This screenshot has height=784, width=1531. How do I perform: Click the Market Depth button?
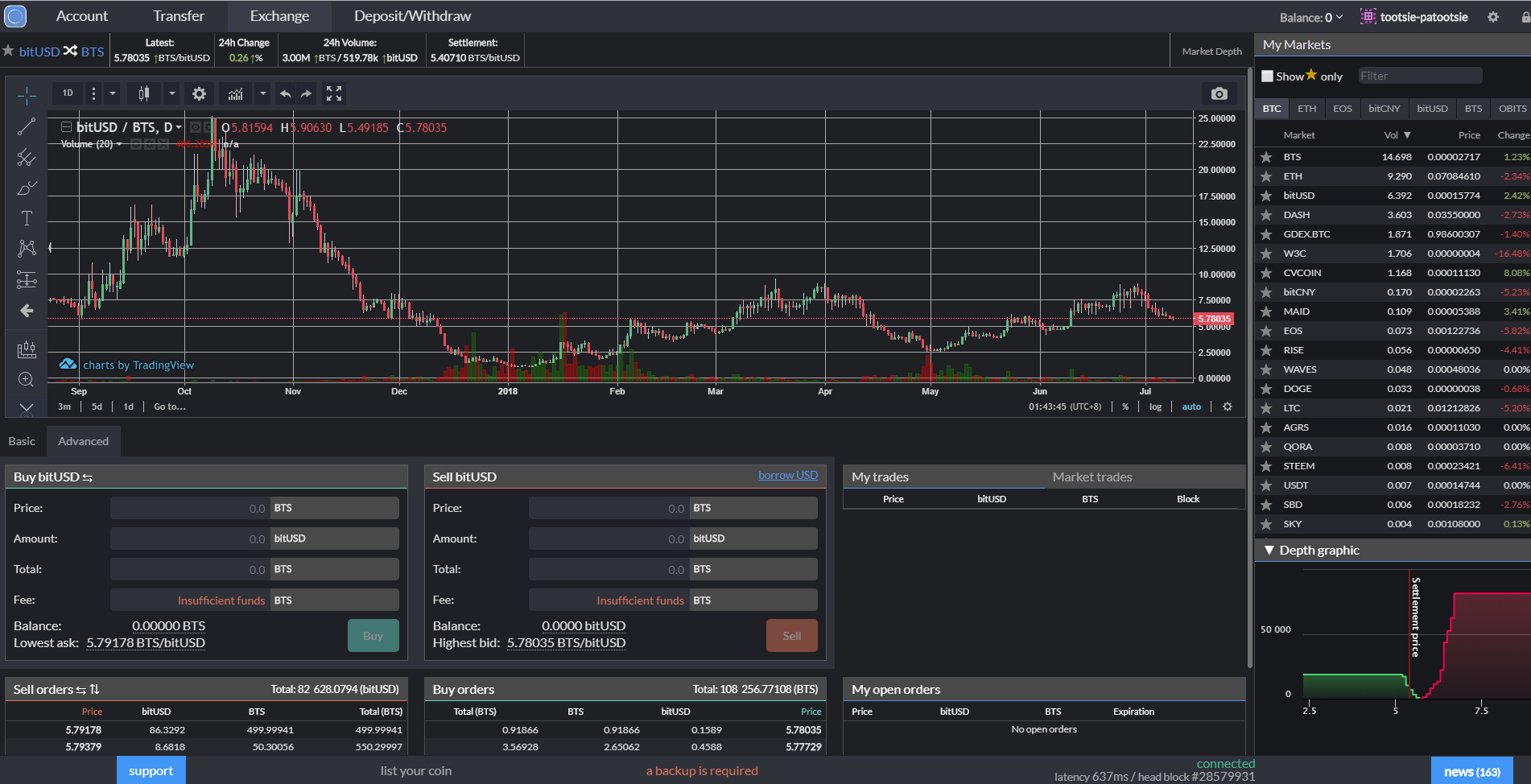pyautogui.click(x=1211, y=51)
